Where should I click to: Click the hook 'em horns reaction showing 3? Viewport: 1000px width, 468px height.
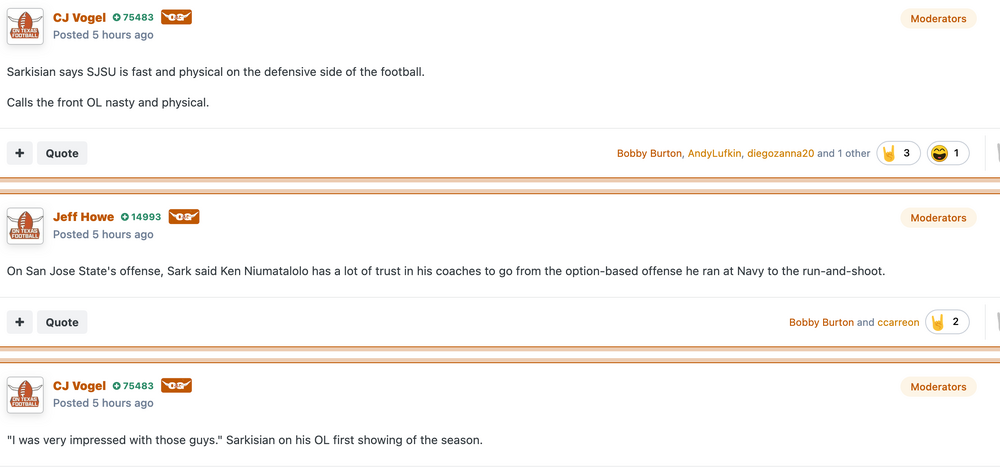(x=898, y=154)
